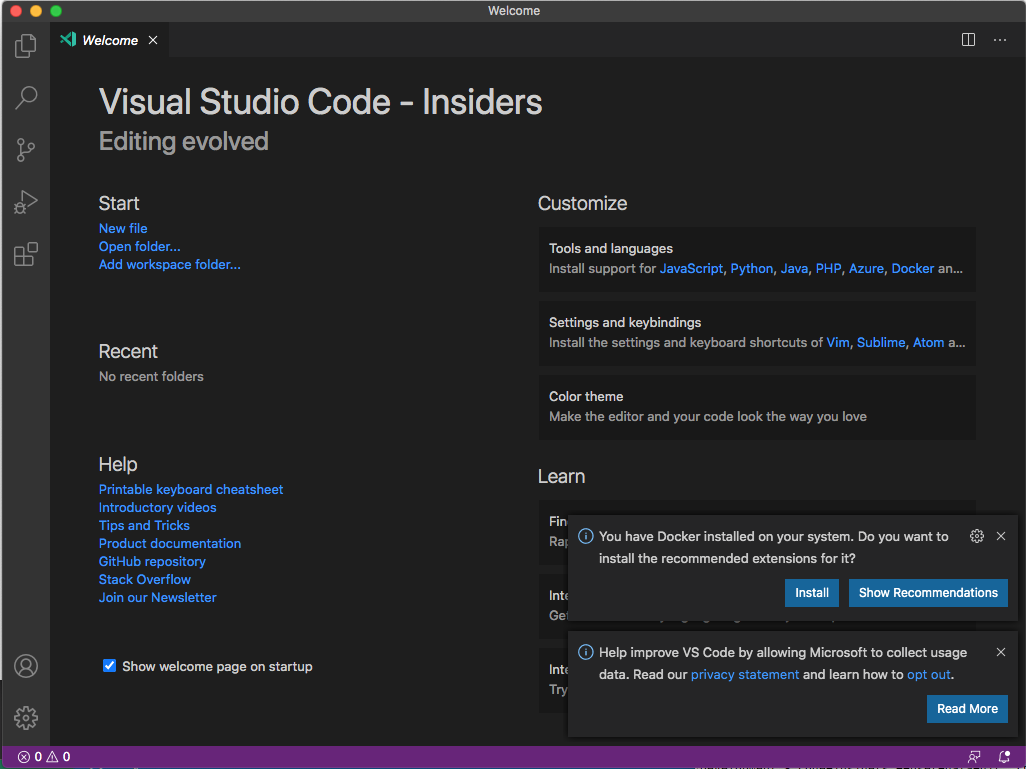Open Product documentation link

pos(169,543)
